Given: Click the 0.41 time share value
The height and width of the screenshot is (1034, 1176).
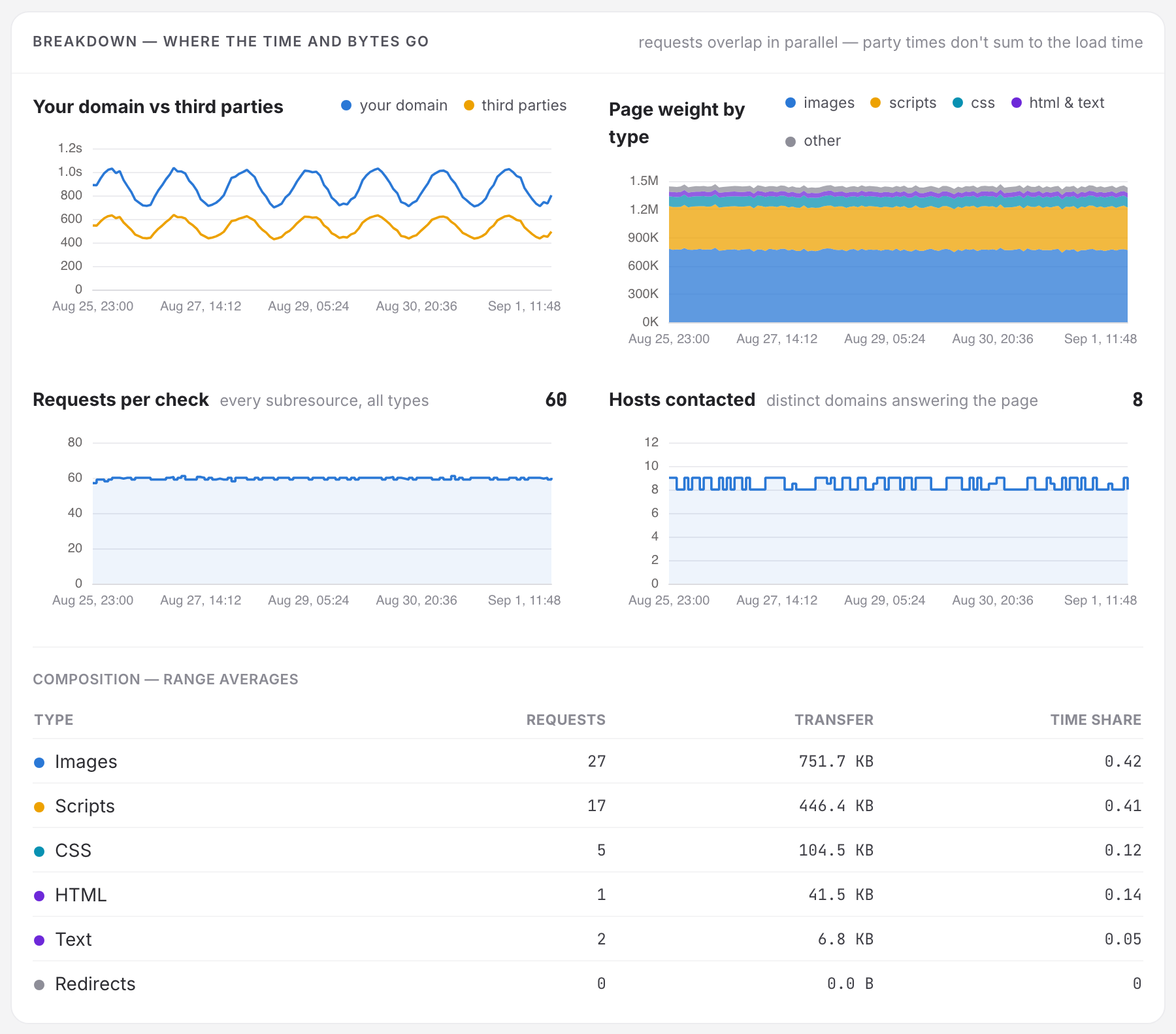Looking at the screenshot, I should [x=1123, y=806].
